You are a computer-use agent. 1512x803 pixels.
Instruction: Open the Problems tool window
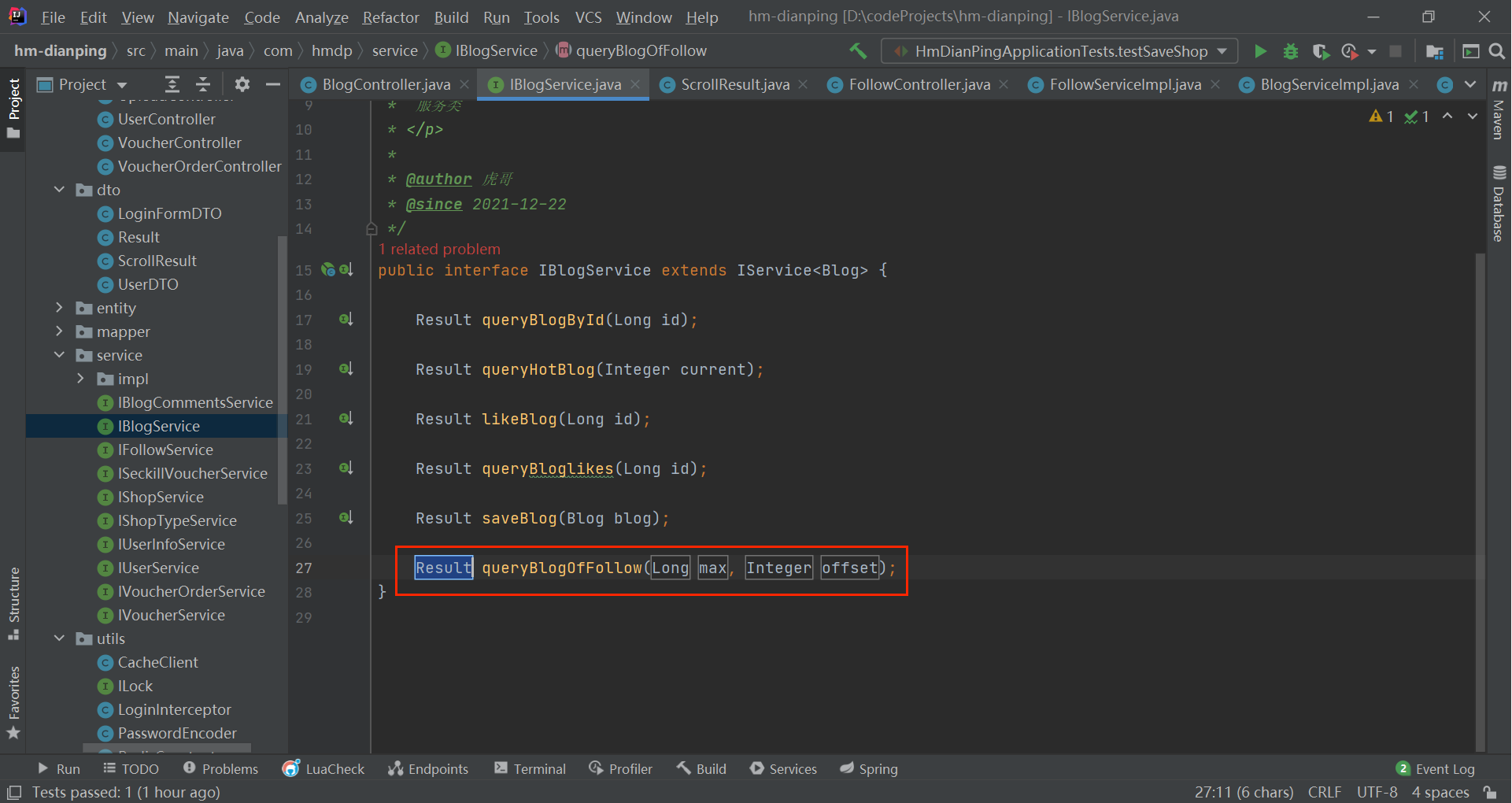click(220, 768)
